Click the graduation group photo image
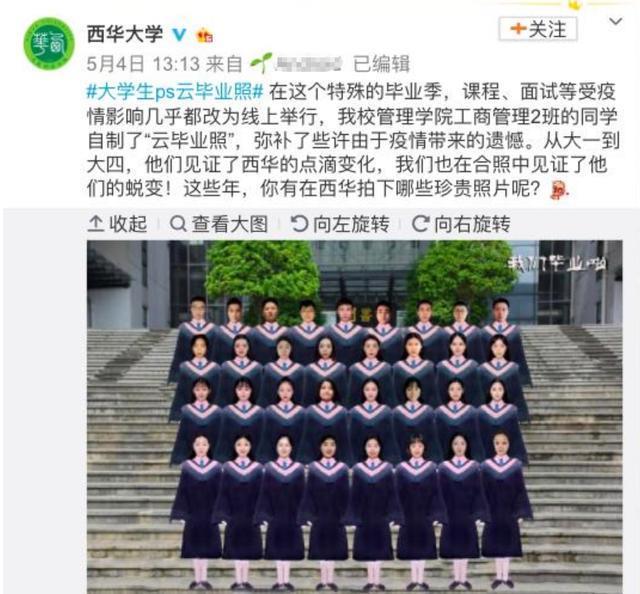640x594 pixels. tap(354, 416)
